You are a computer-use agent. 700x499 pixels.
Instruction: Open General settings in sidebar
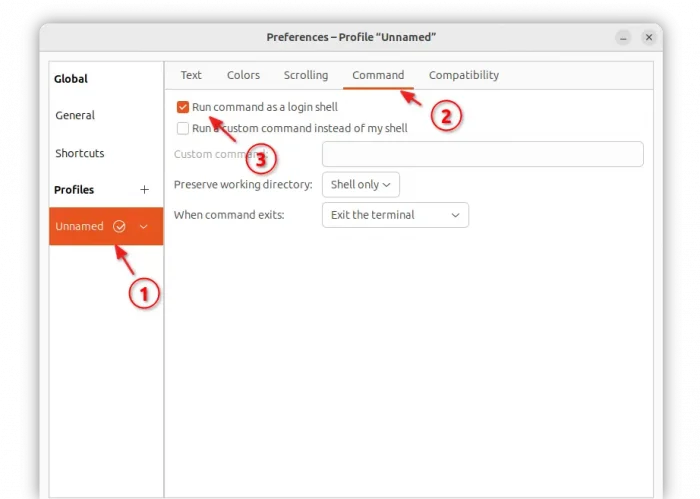point(75,116)
